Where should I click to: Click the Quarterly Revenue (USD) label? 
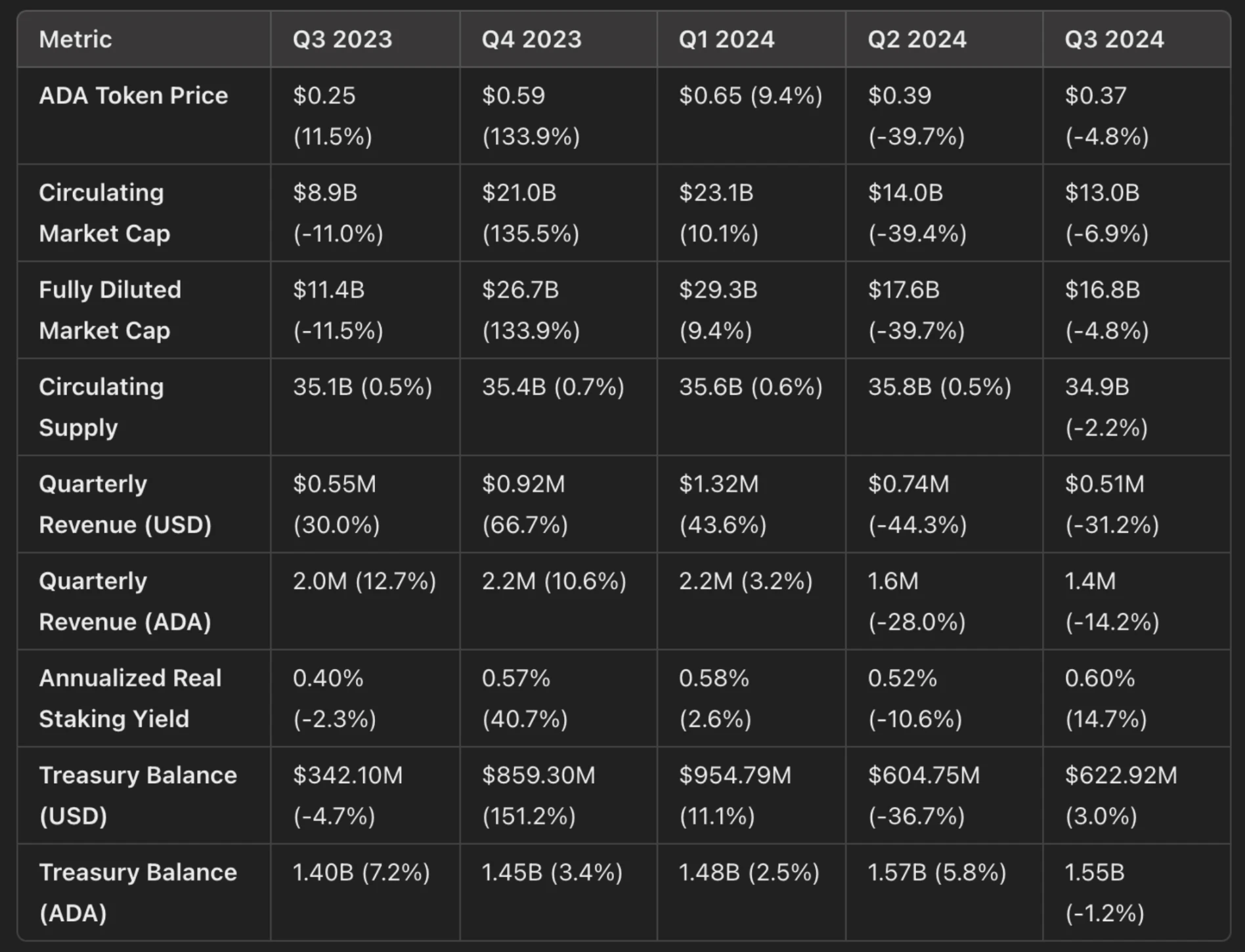point(125,504)
